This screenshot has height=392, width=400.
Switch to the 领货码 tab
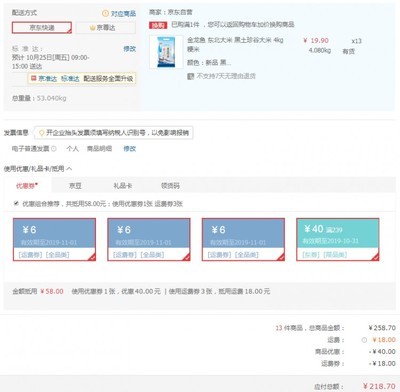170,186
